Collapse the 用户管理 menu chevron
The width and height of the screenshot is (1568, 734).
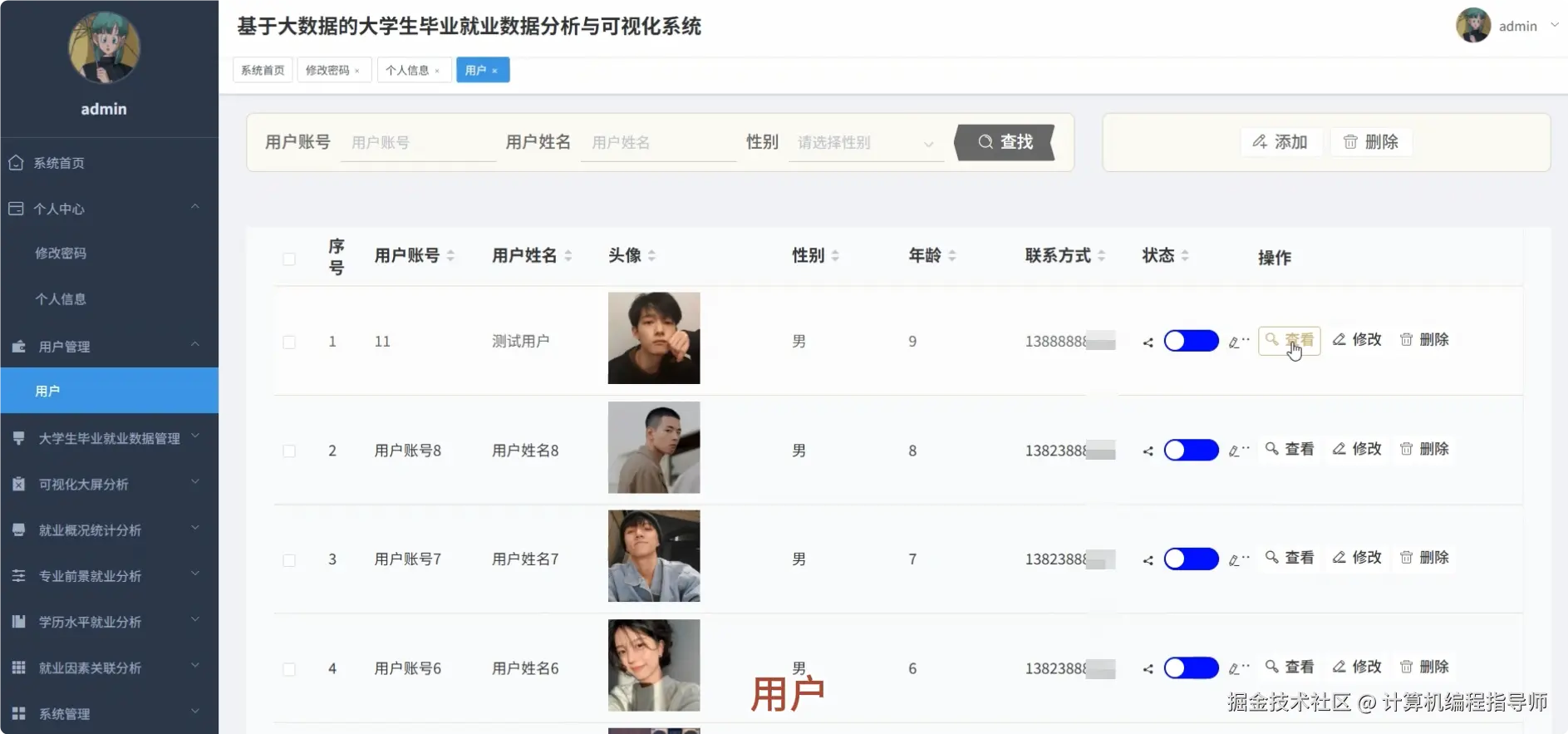tap(195, 344)
